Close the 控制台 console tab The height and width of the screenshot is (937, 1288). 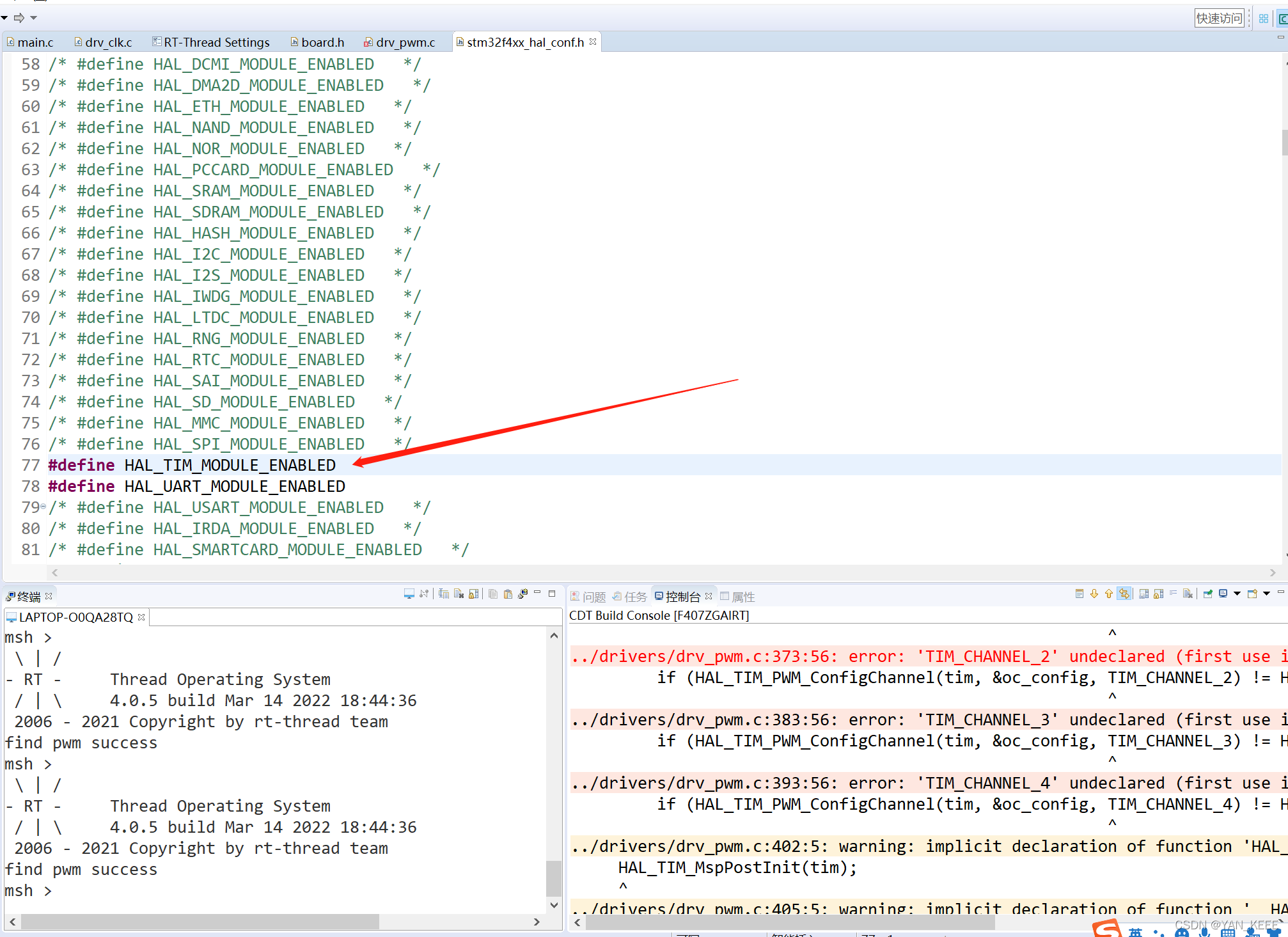tap(709, 595)
